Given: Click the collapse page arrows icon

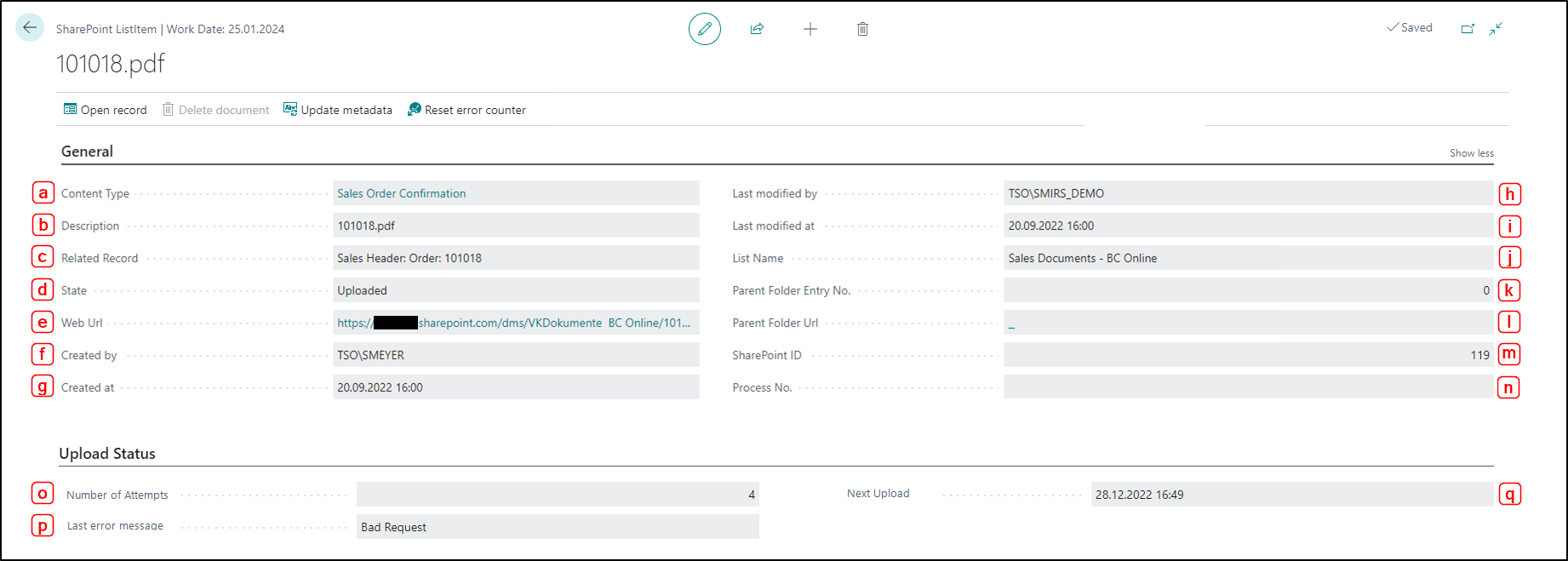Looking at the screenshot, I should tap(1496, 28).
